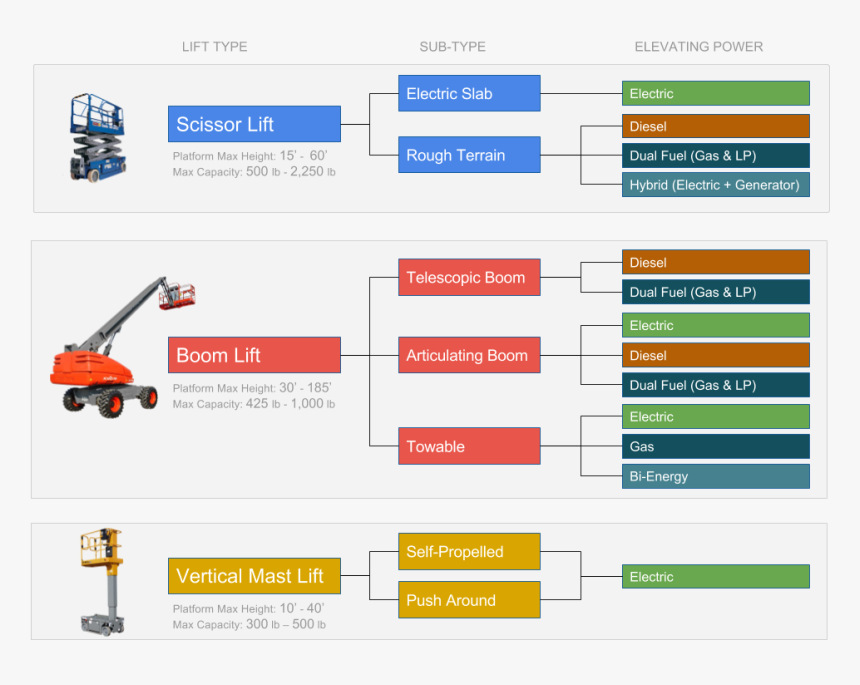The height and width of the screenshot is (685, 860).
Task: Select the blue Scissor Lift box
Action: pos(254,124)
